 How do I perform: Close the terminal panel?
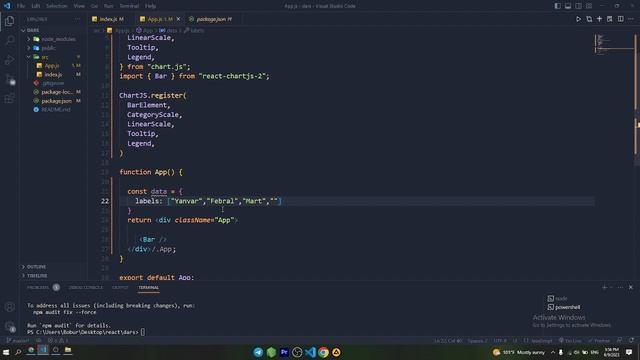[x=631, y=287]
